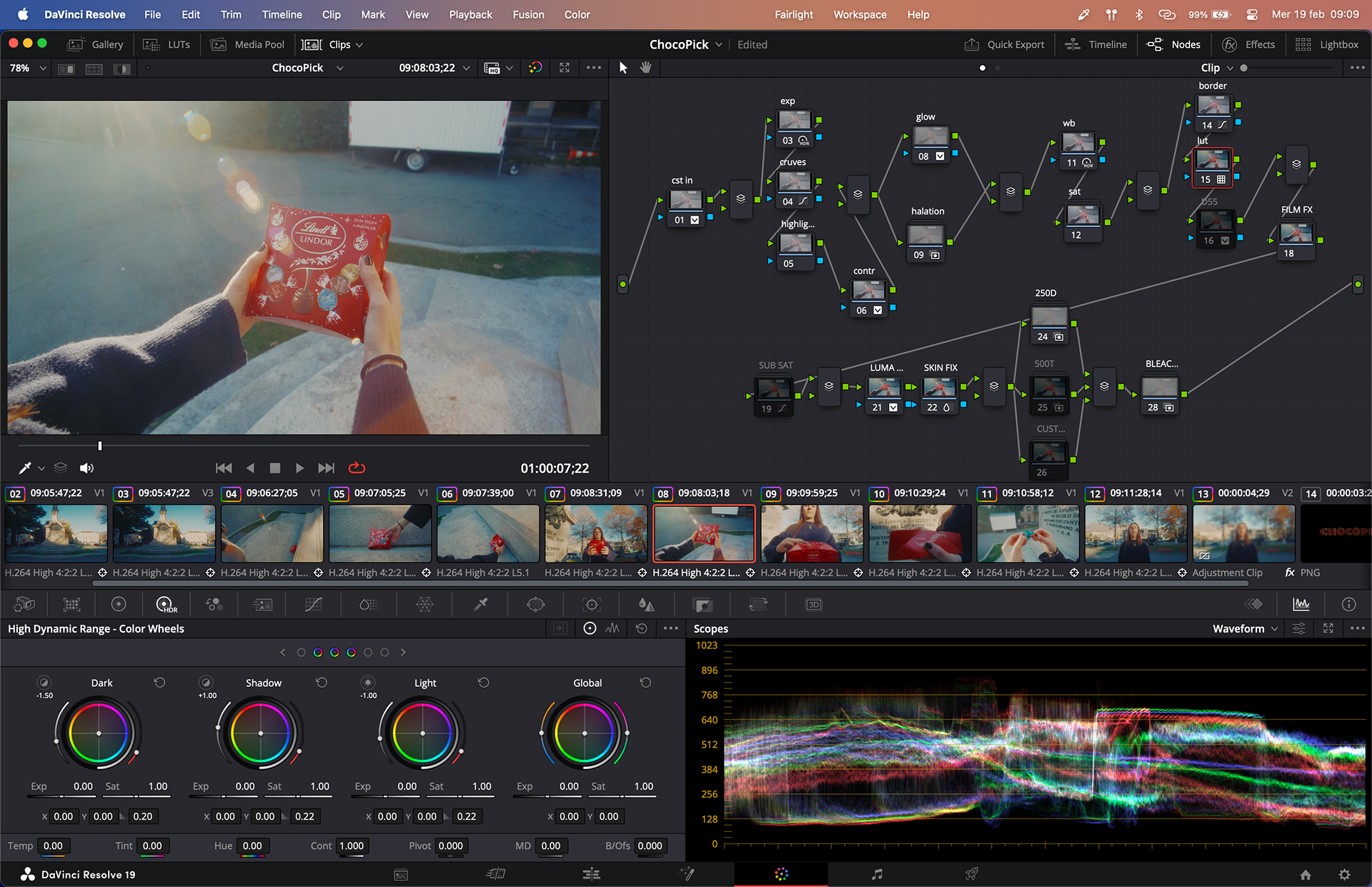Open the Camera Raw palette

(x=24, y=605)
